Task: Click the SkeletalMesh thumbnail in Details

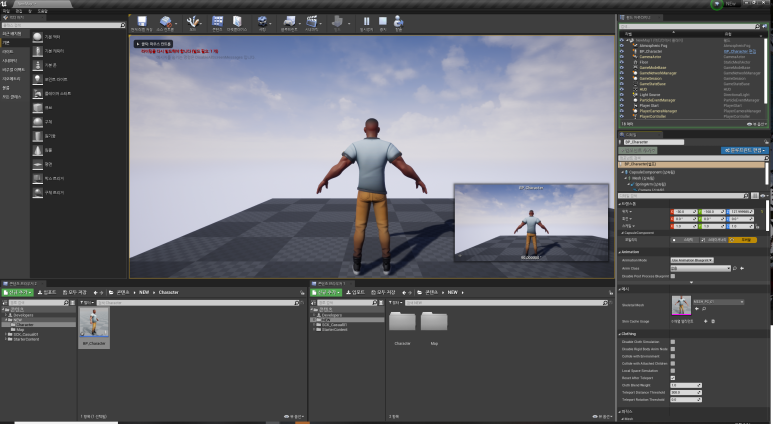Action: click(x=681, y=305)
